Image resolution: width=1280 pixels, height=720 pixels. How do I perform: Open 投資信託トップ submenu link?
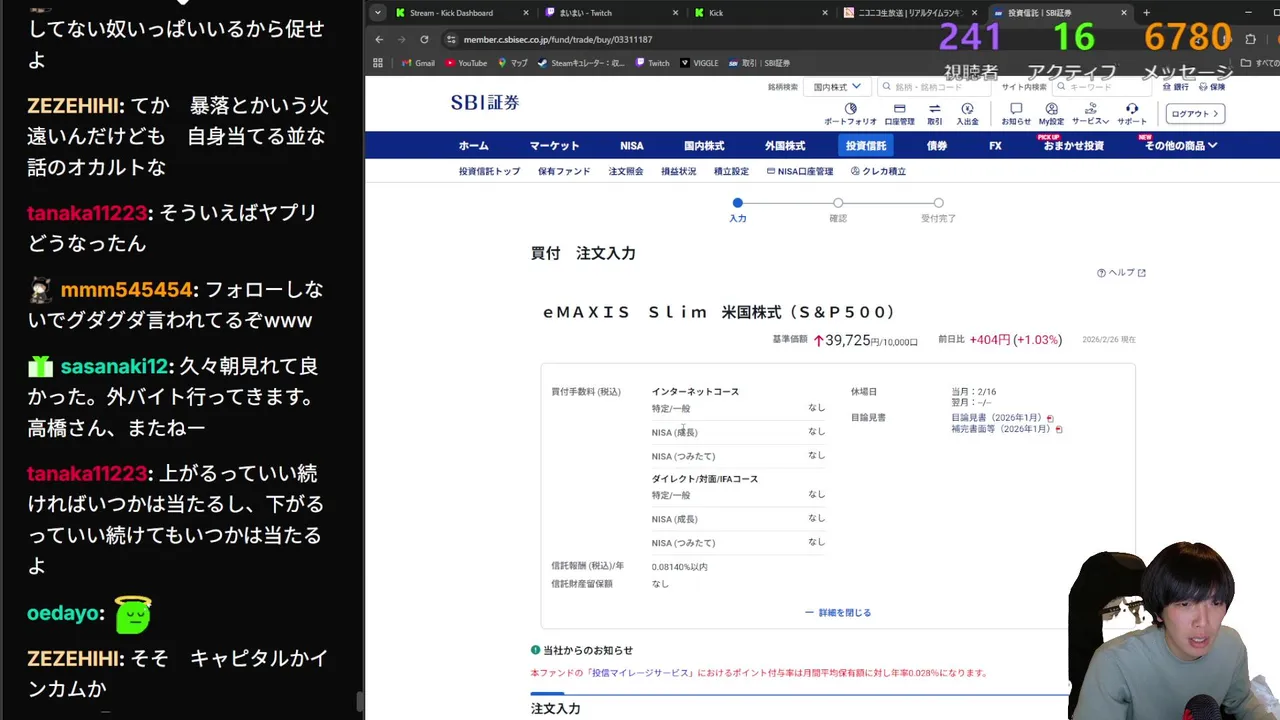point(490,171)
